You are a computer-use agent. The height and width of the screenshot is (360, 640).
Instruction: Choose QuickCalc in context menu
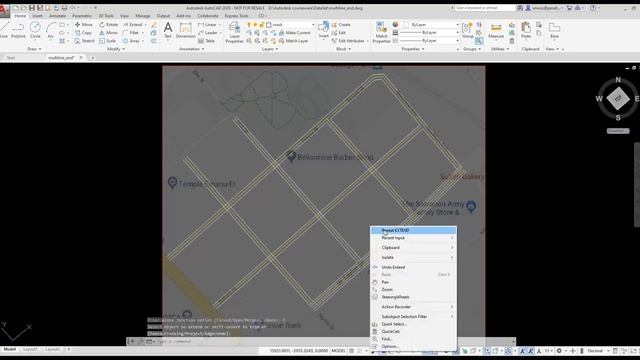pos(413,331)
